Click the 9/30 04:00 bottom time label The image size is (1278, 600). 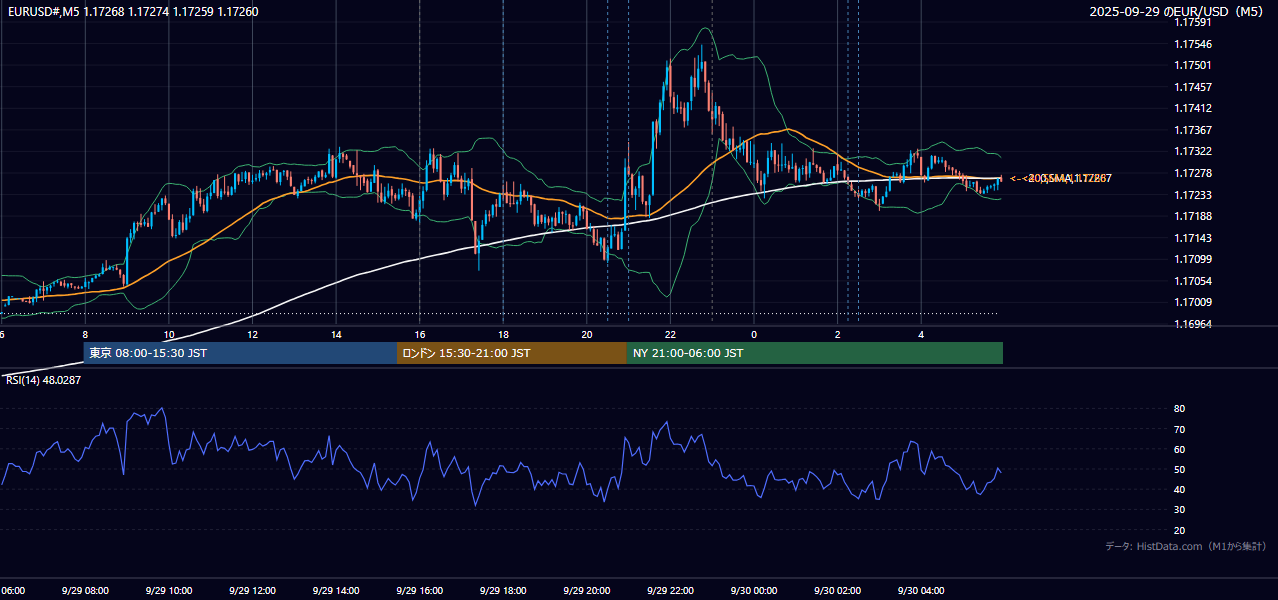tap(921, 591)
